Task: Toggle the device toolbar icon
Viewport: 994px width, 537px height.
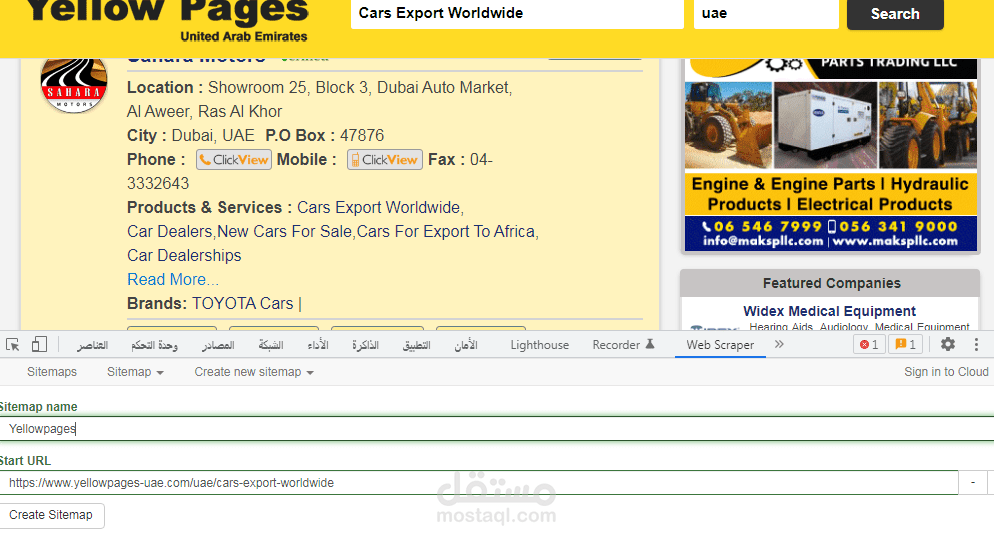Action: 39,344
